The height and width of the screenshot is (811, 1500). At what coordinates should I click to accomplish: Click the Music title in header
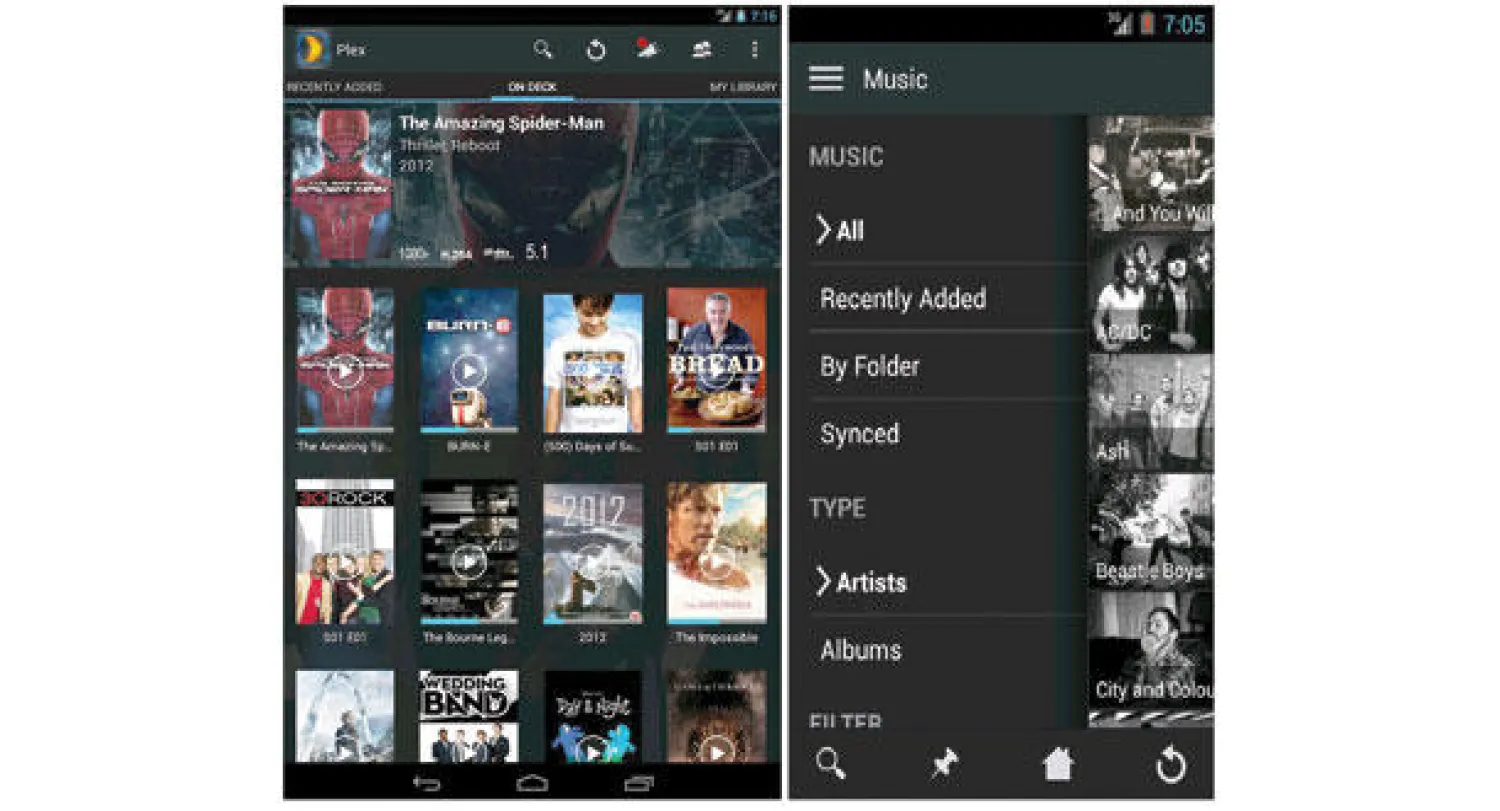tap(895, 79)
